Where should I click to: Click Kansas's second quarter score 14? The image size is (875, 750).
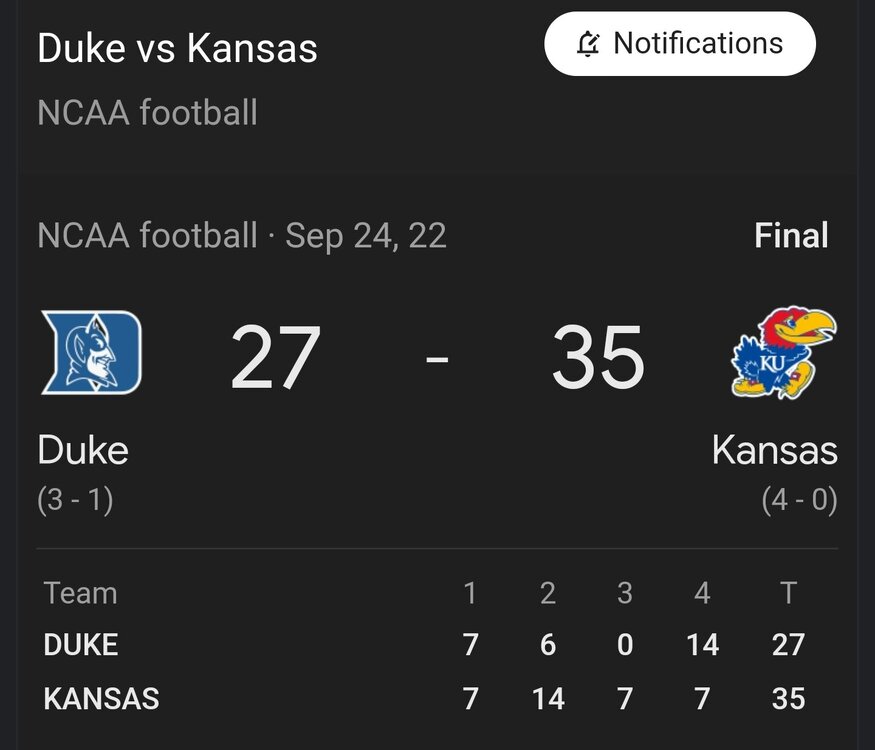548,698
